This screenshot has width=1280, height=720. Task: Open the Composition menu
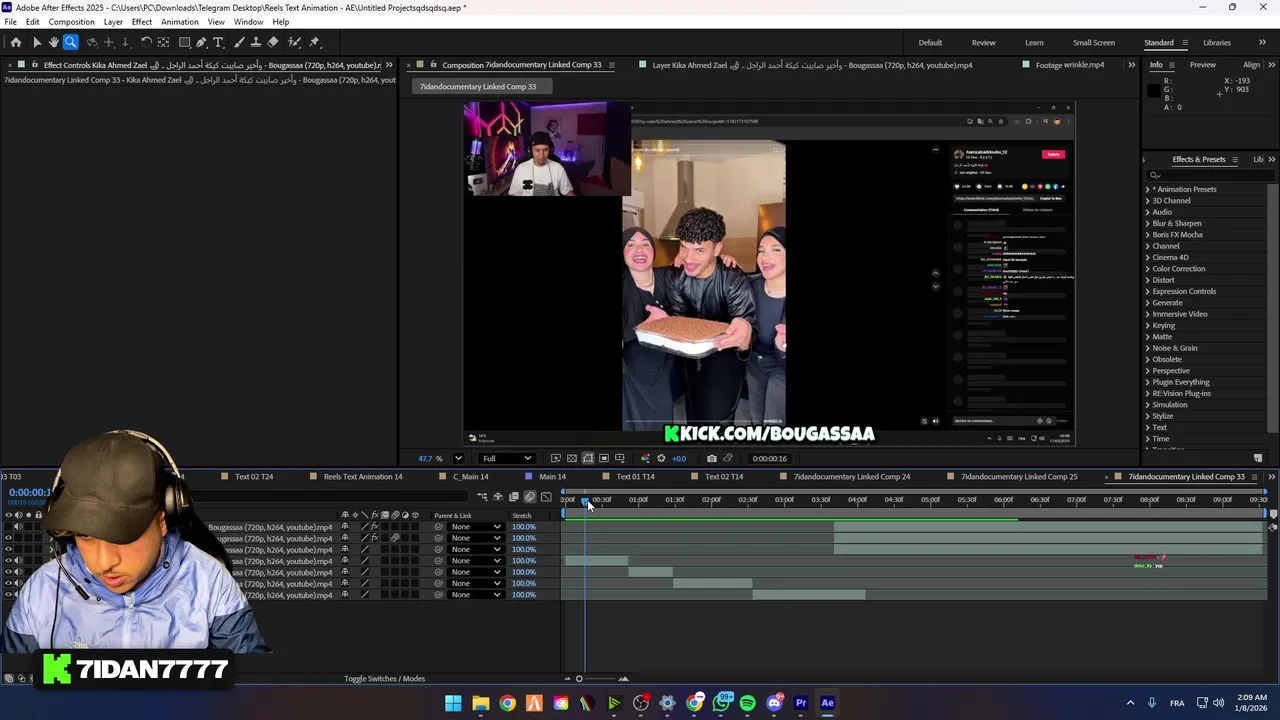tap(71, 22)
